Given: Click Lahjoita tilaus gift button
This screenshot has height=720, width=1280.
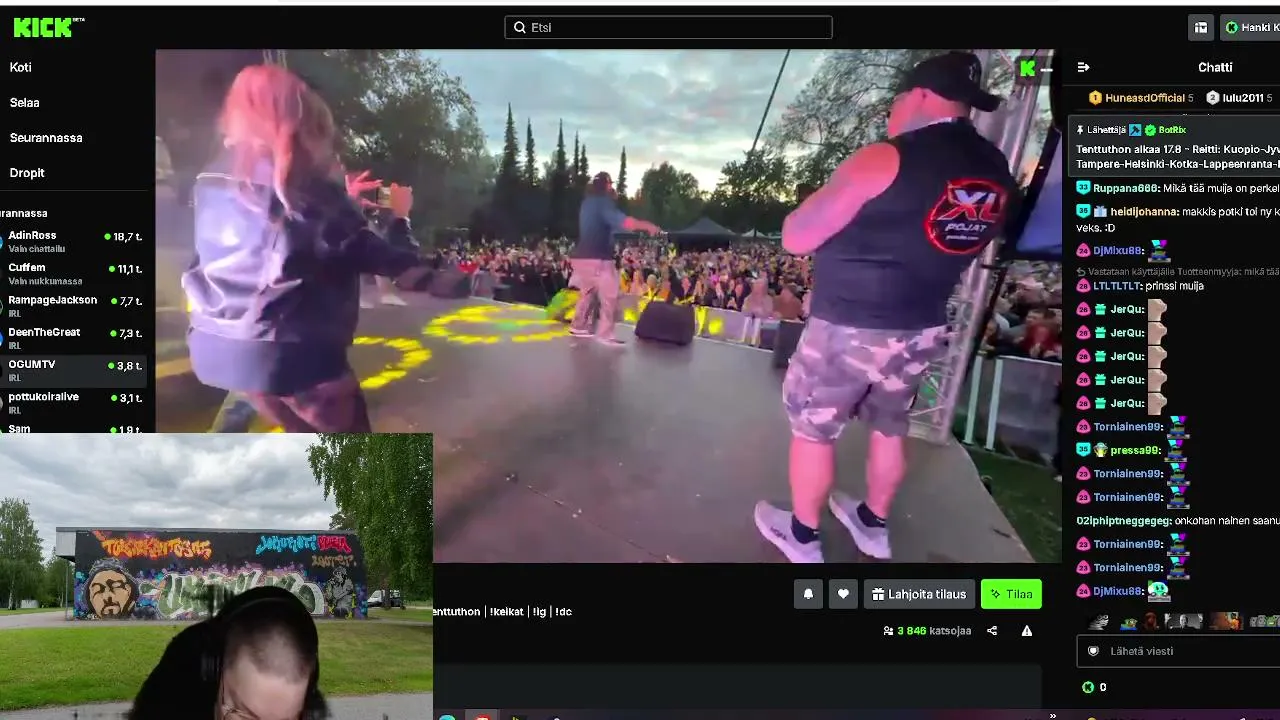Looking at the screenshot, I should coord(919,594).
